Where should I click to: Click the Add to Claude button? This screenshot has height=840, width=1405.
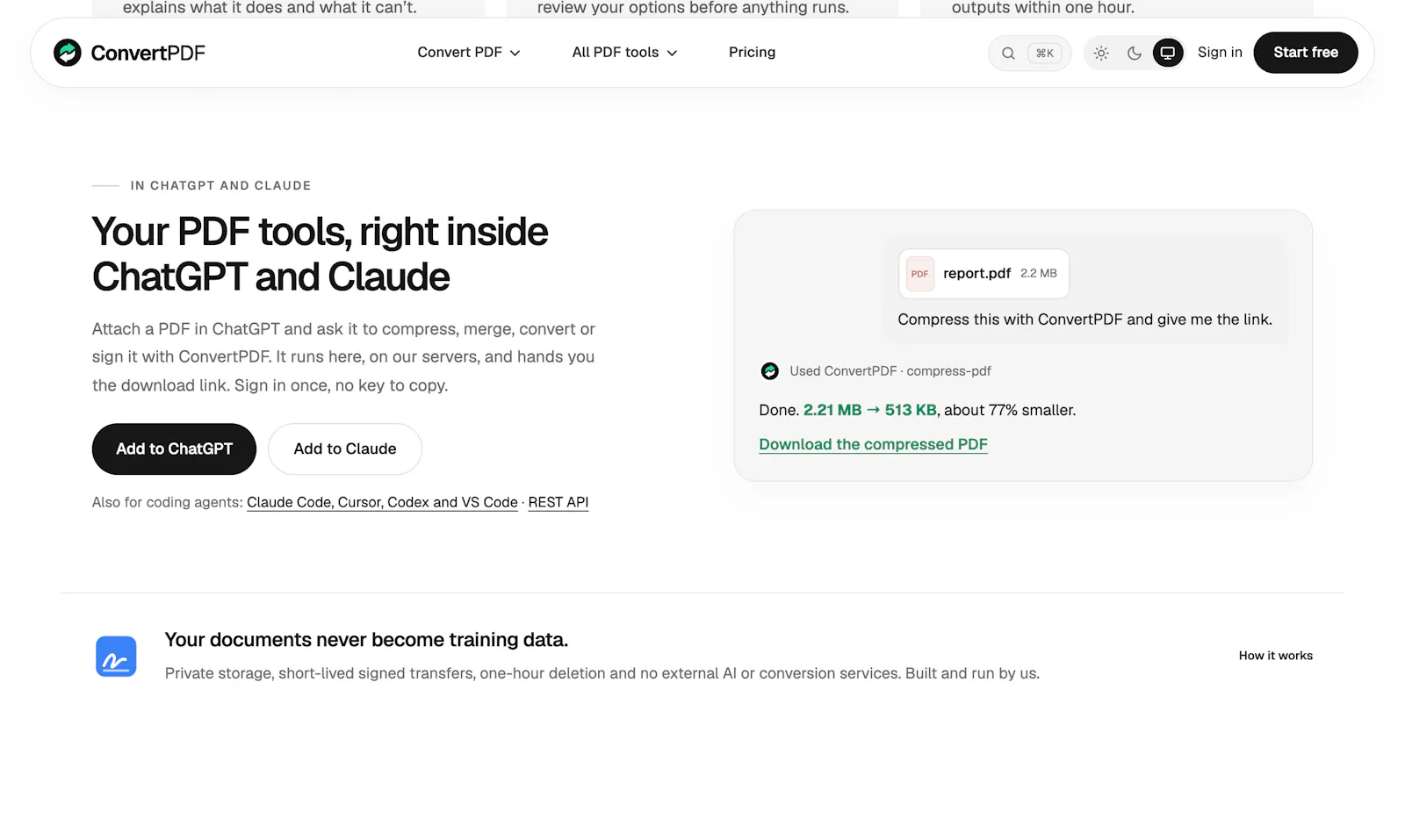(x=345, y=449)
